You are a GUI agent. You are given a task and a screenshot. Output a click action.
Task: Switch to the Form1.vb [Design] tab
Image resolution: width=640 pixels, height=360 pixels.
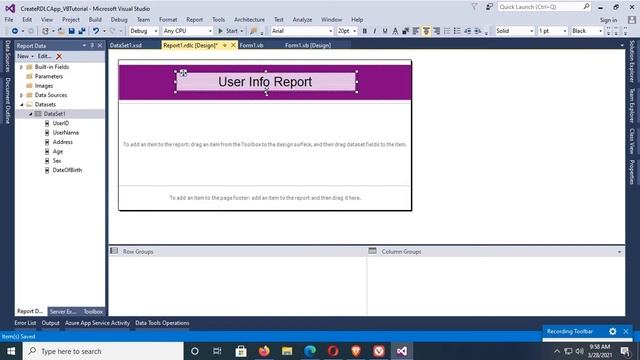308,45
